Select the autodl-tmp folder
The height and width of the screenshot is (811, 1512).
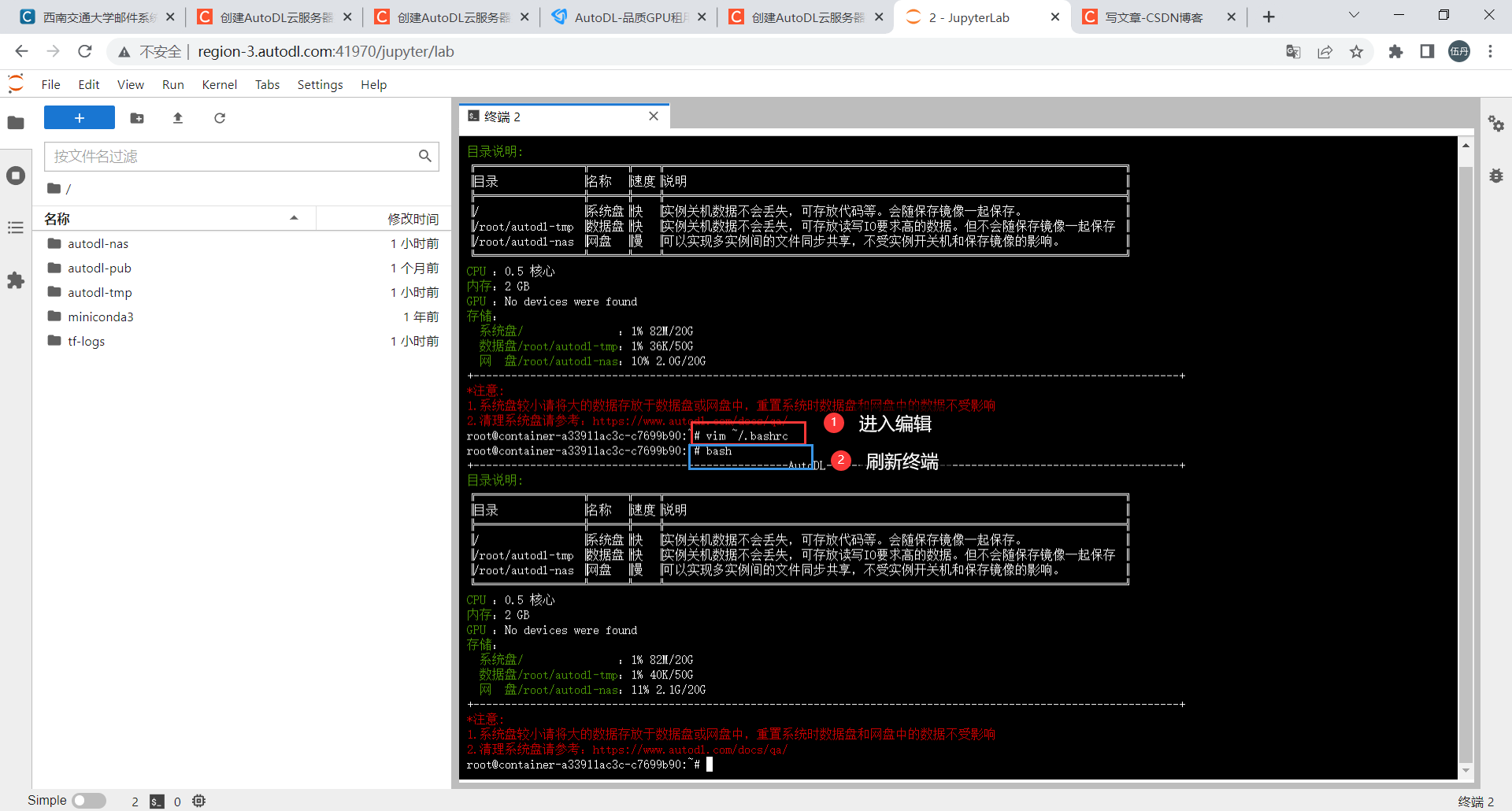click(x=243, y=292)
